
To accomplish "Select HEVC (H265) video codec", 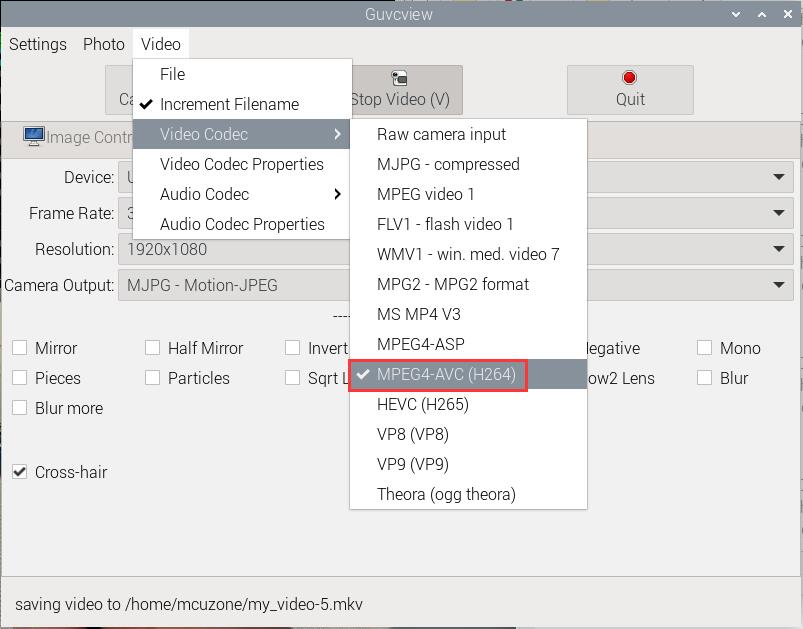I will 422,404.
